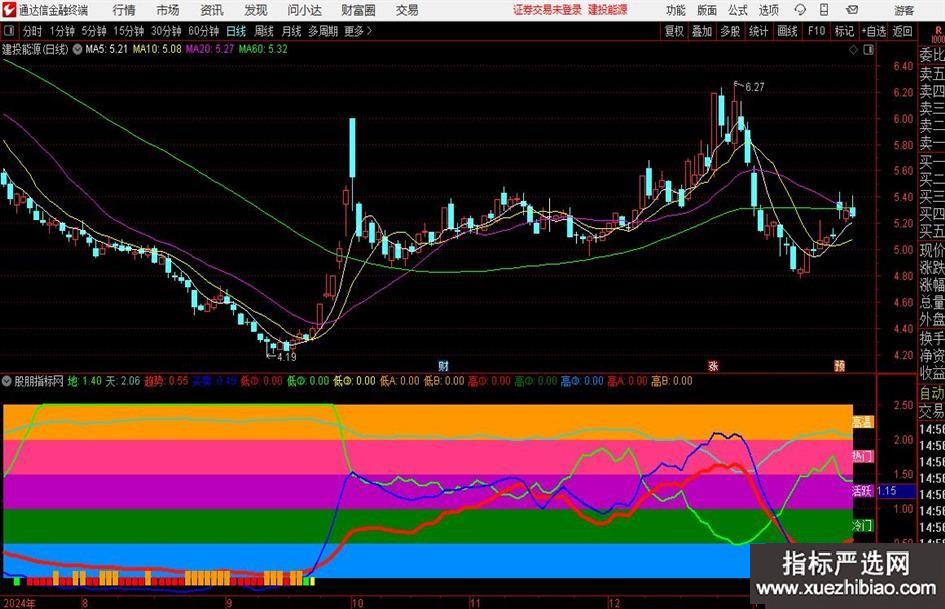The width and height of the screenshot is (945, 609).
Task: Open the F10 company info button
Action: pos(816,31)
